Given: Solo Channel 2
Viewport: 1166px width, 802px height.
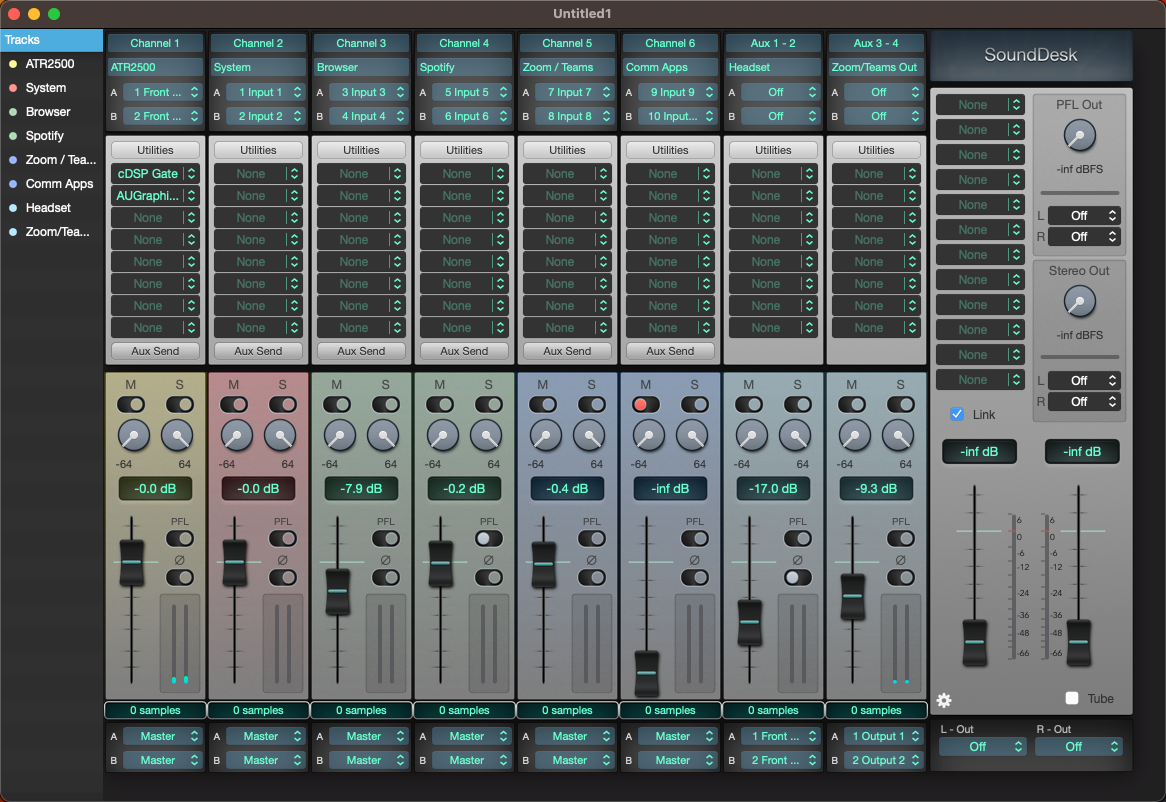Looking at the screenshot, I should tap(281, 405).
